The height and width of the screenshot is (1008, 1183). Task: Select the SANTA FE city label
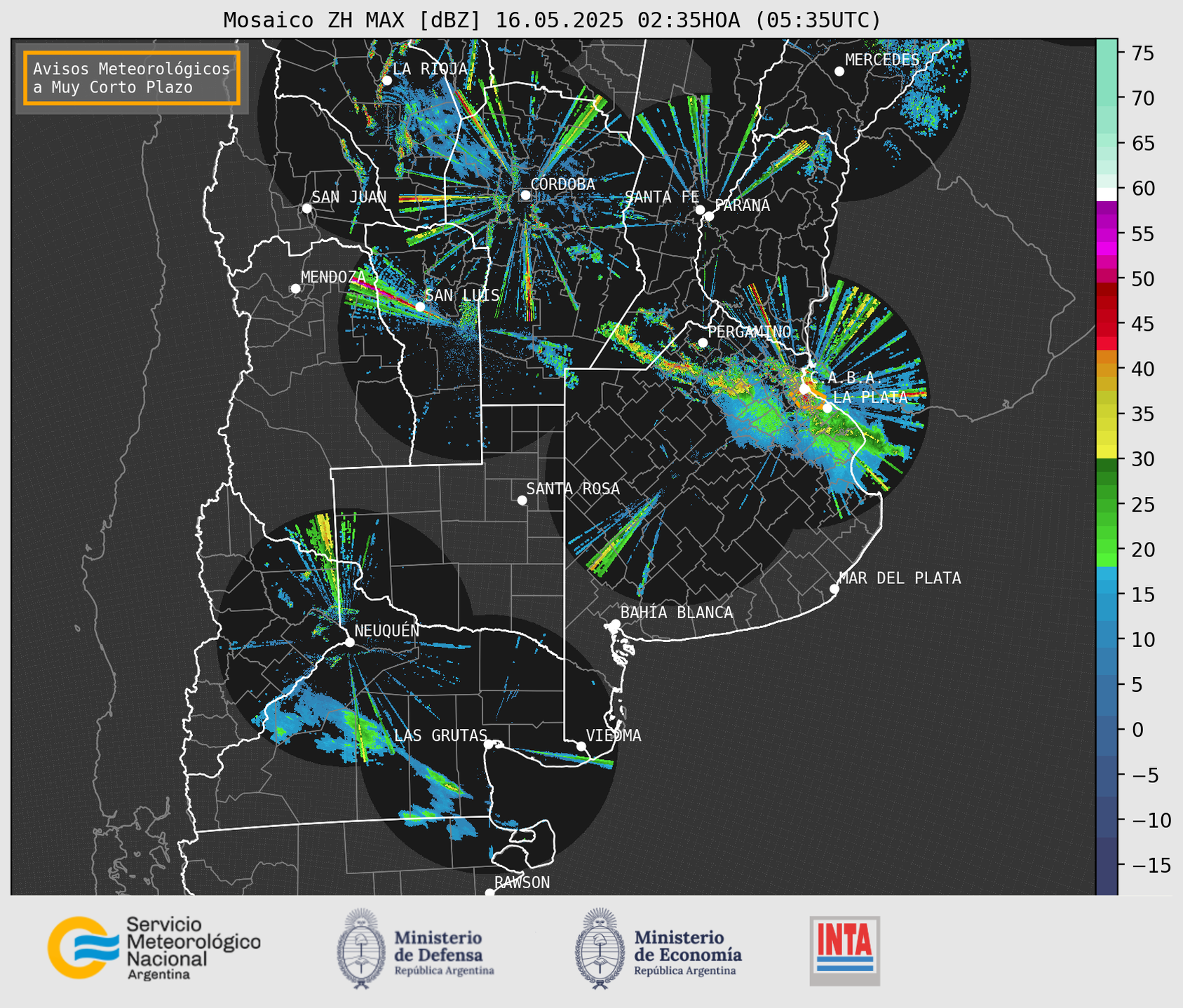click(x=662, y=197)
